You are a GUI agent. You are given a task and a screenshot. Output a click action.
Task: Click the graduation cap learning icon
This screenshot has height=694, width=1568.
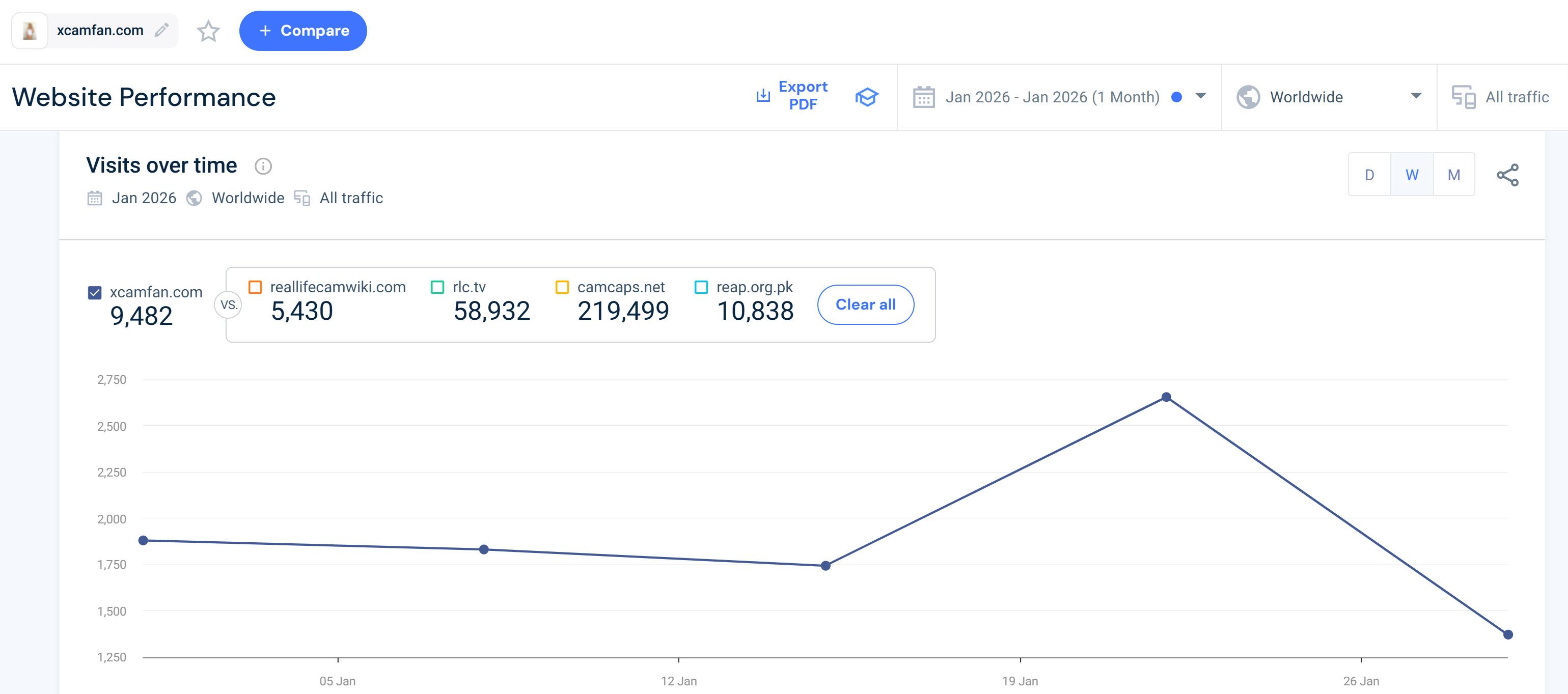click(x=866, y=97)
